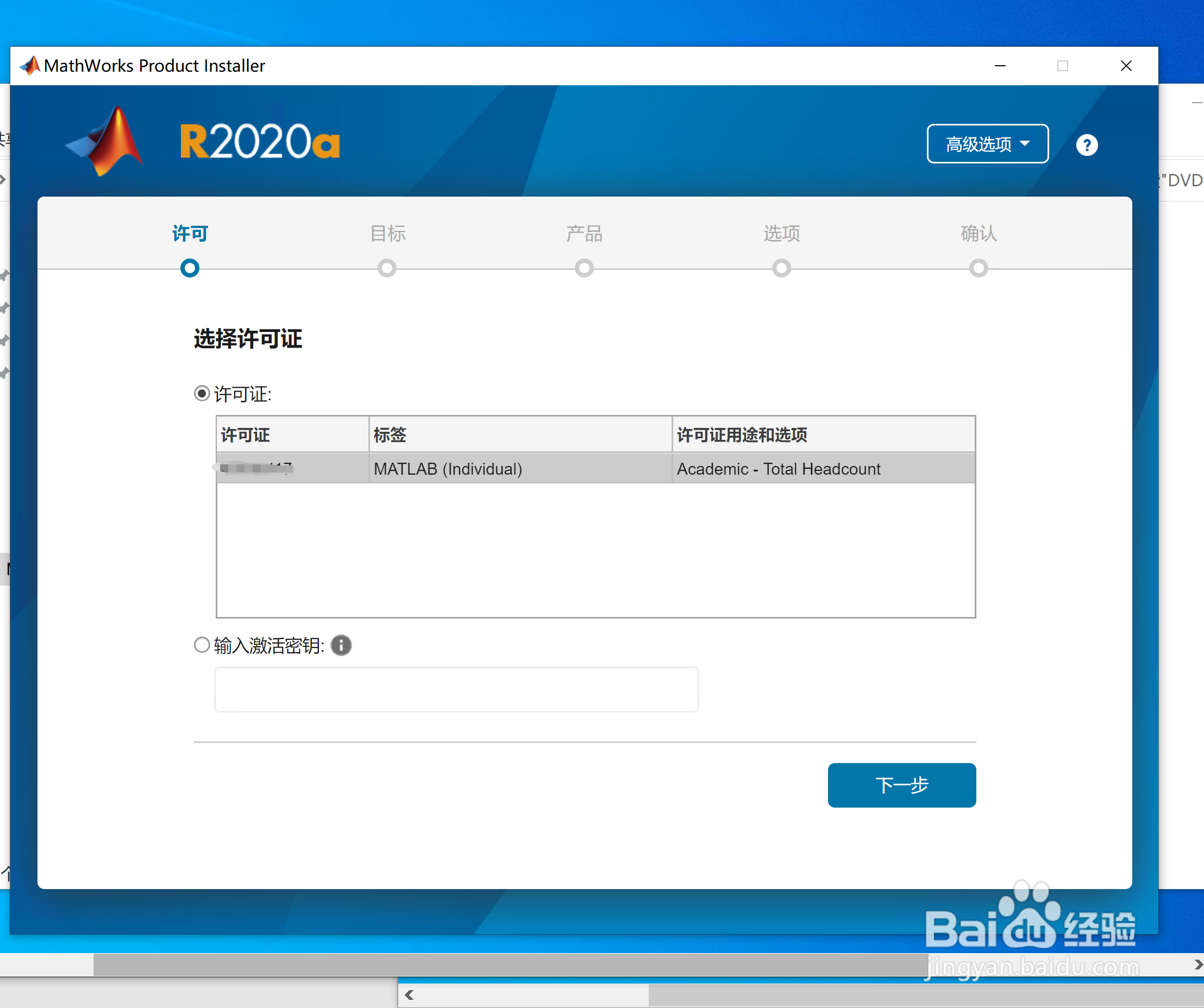
Task: Click the 产品 step circle marker
Action: click(584, 268)
